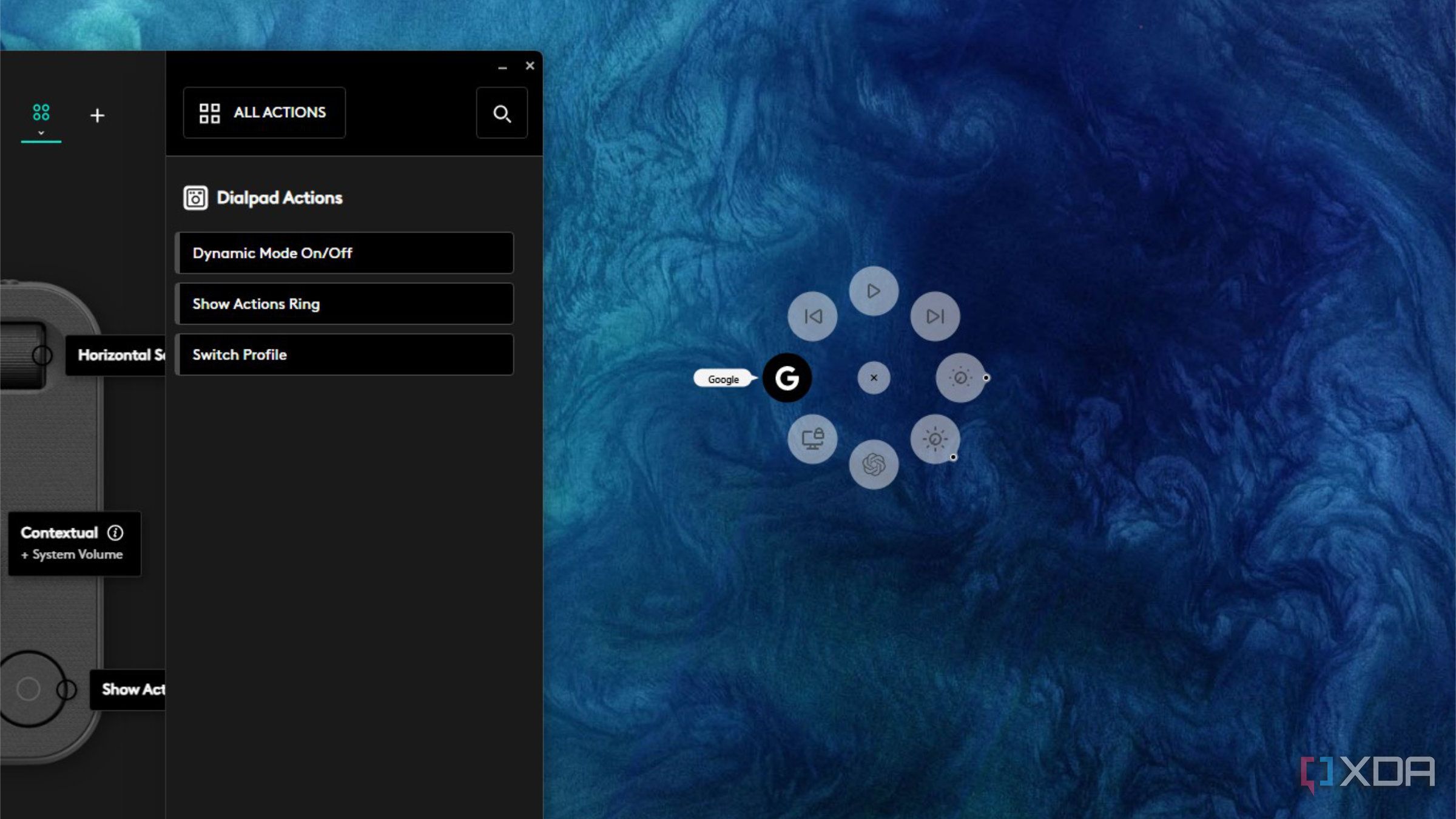Select the lower brightness dial icon
The height and width of the screenshot is (819, 1456).
935,439
